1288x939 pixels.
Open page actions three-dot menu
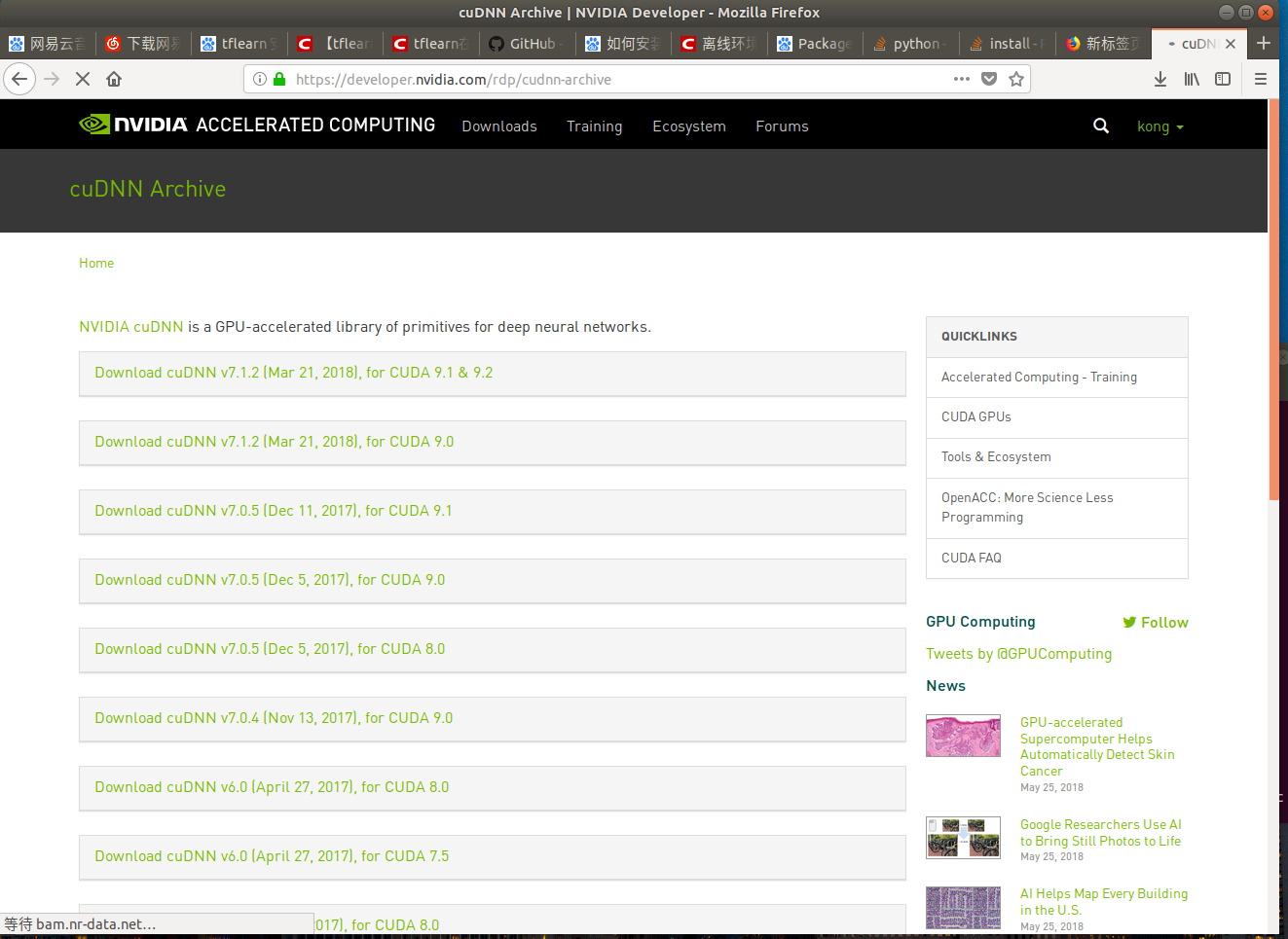962,79
